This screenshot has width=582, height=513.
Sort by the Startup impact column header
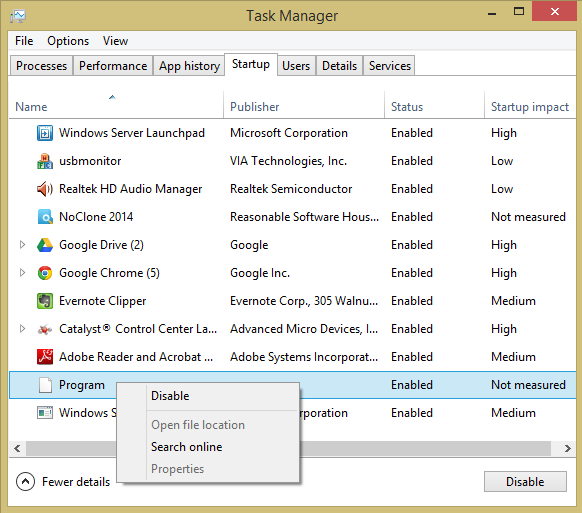[x=530, y=105]
